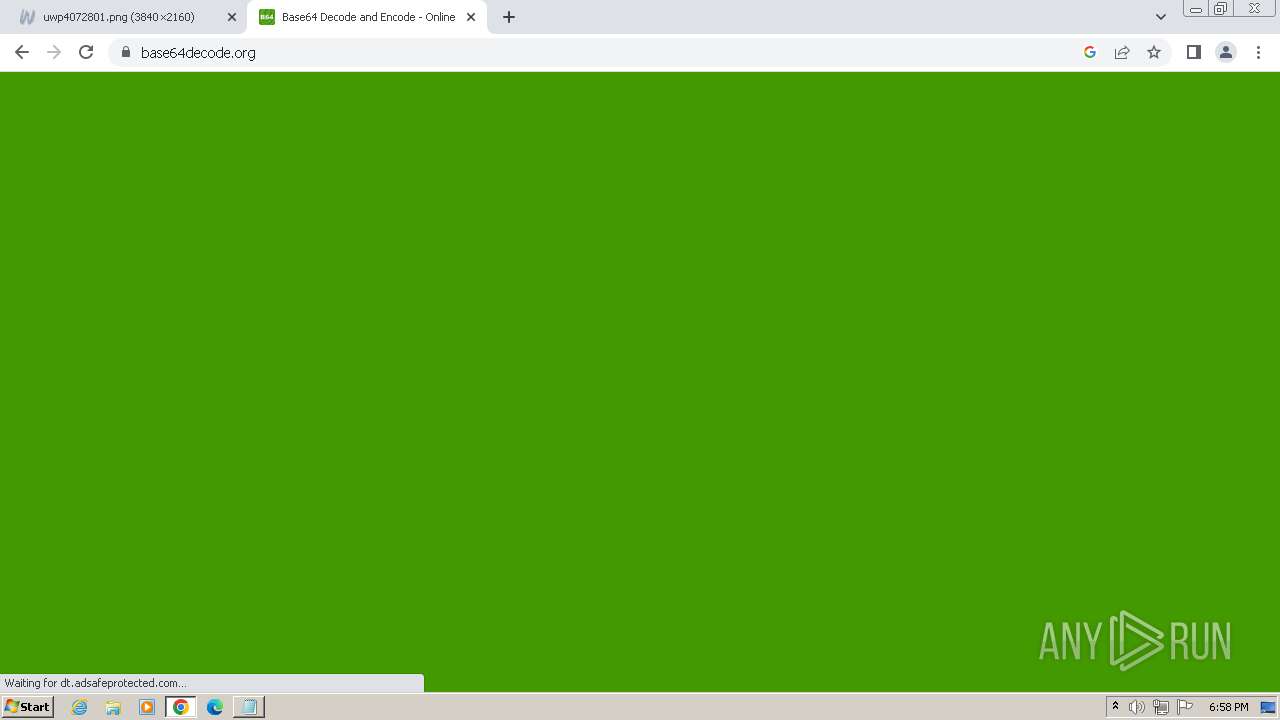Bookmark this tab with the star icon
Image resolution: width=1280 pixels, height=720 pixels.
1154,52
